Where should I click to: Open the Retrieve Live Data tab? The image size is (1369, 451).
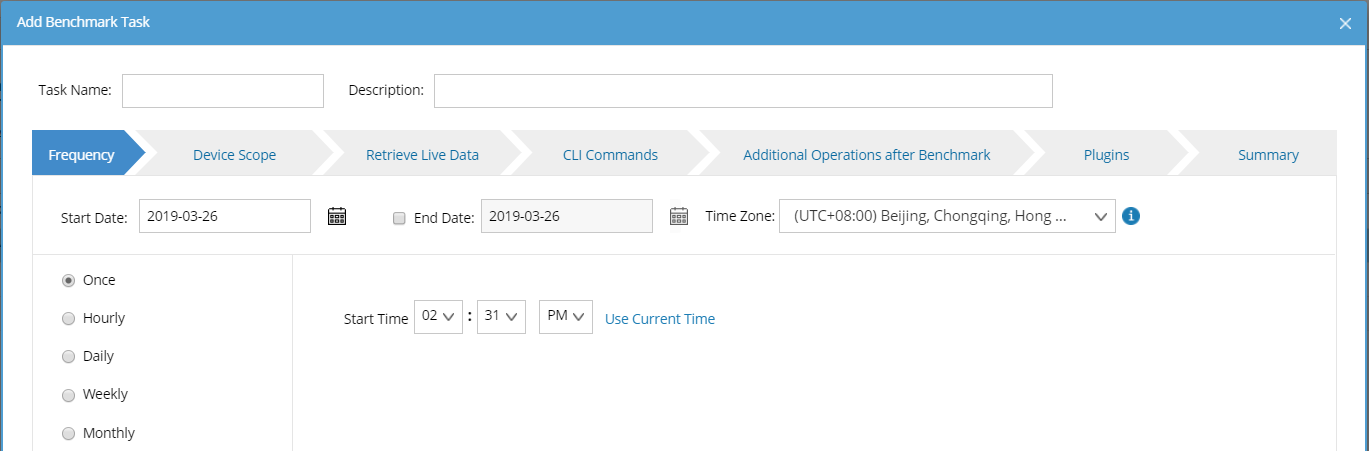(422, 155)
